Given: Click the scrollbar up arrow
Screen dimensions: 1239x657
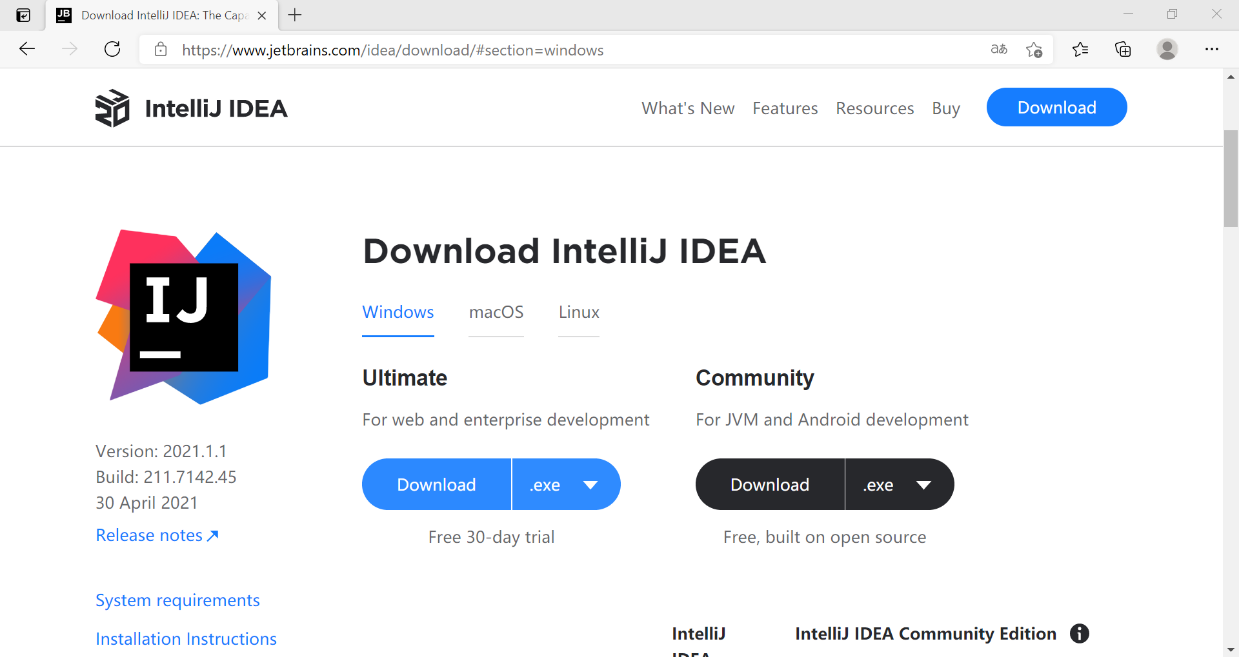Looking at the screenshot, I should [1231, 77].
